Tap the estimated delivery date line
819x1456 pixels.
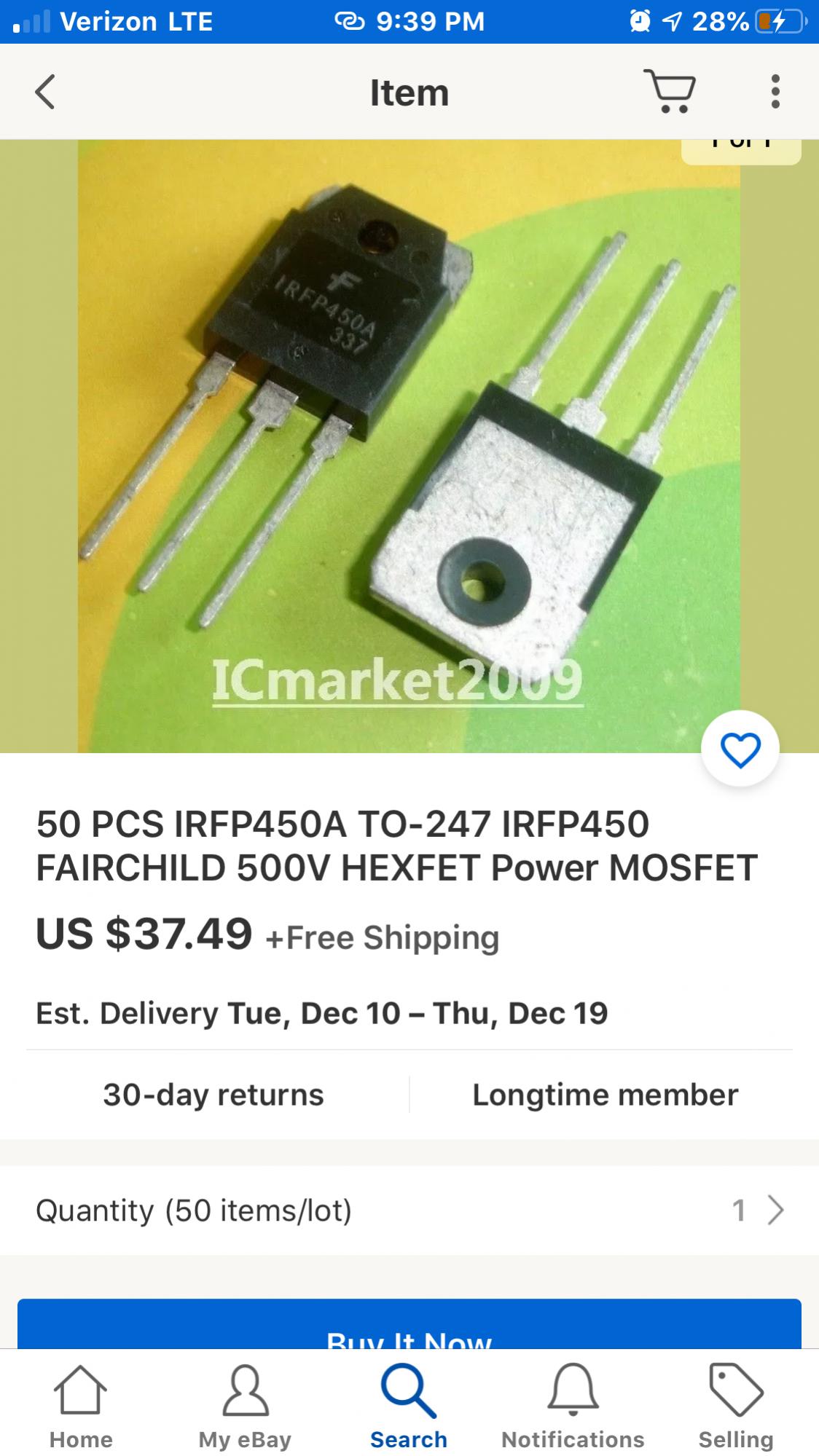click(x=321, y=1013)
